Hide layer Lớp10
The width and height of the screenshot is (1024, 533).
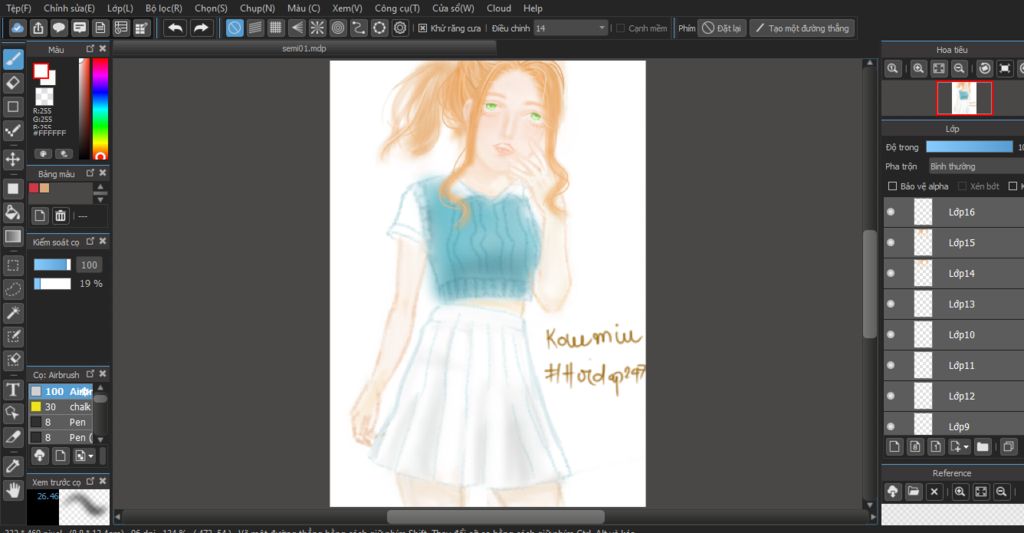[891, 334]
